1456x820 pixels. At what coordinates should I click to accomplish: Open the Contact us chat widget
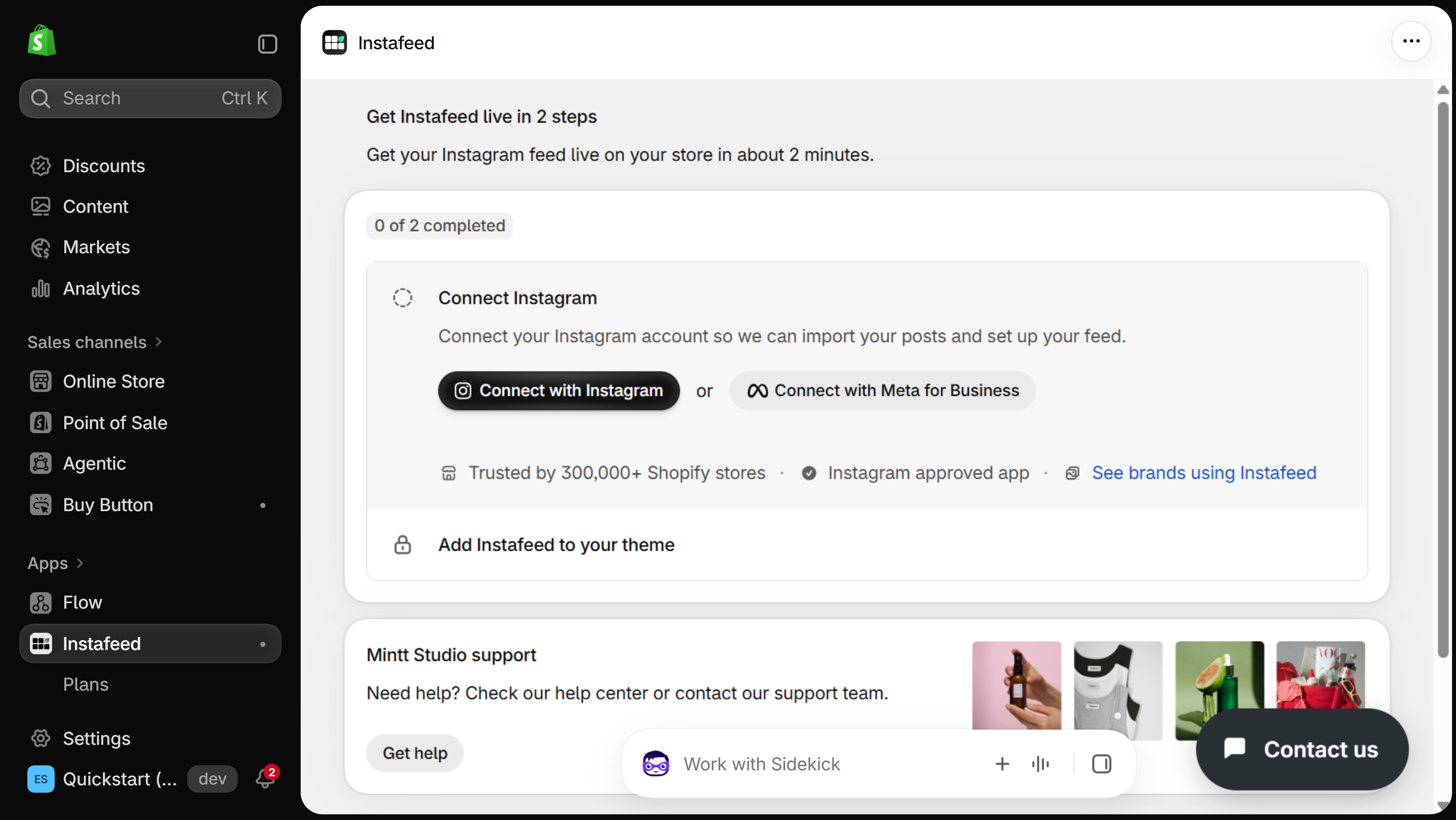pos(1302,749)
